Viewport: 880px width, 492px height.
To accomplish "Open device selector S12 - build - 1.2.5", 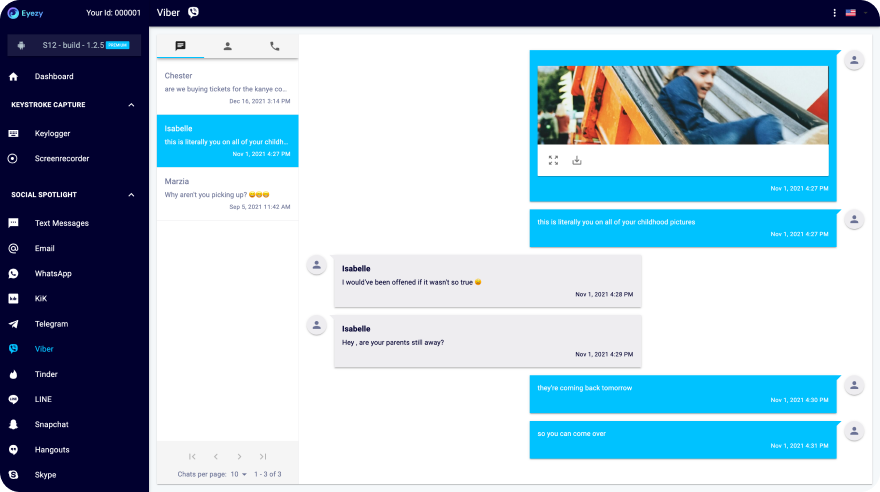I will (74, 45).
